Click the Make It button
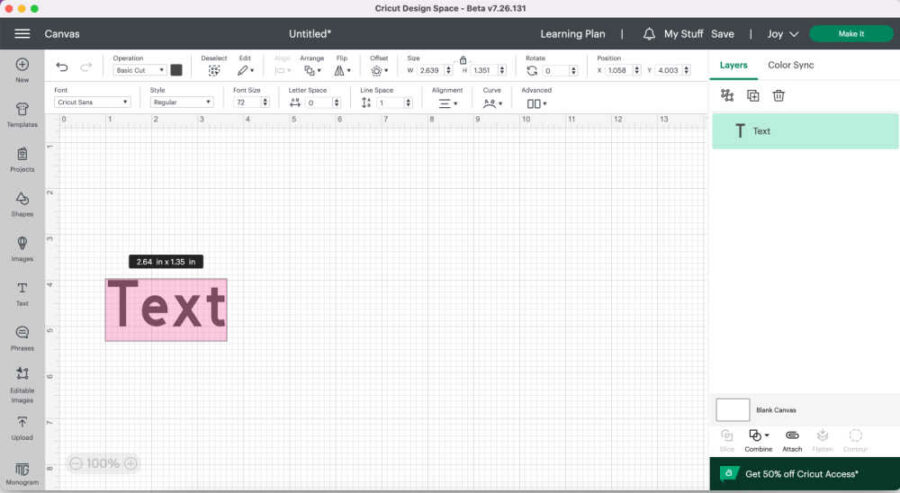The width and height of the screenshot is (900, 493). (x=851, y=34)
